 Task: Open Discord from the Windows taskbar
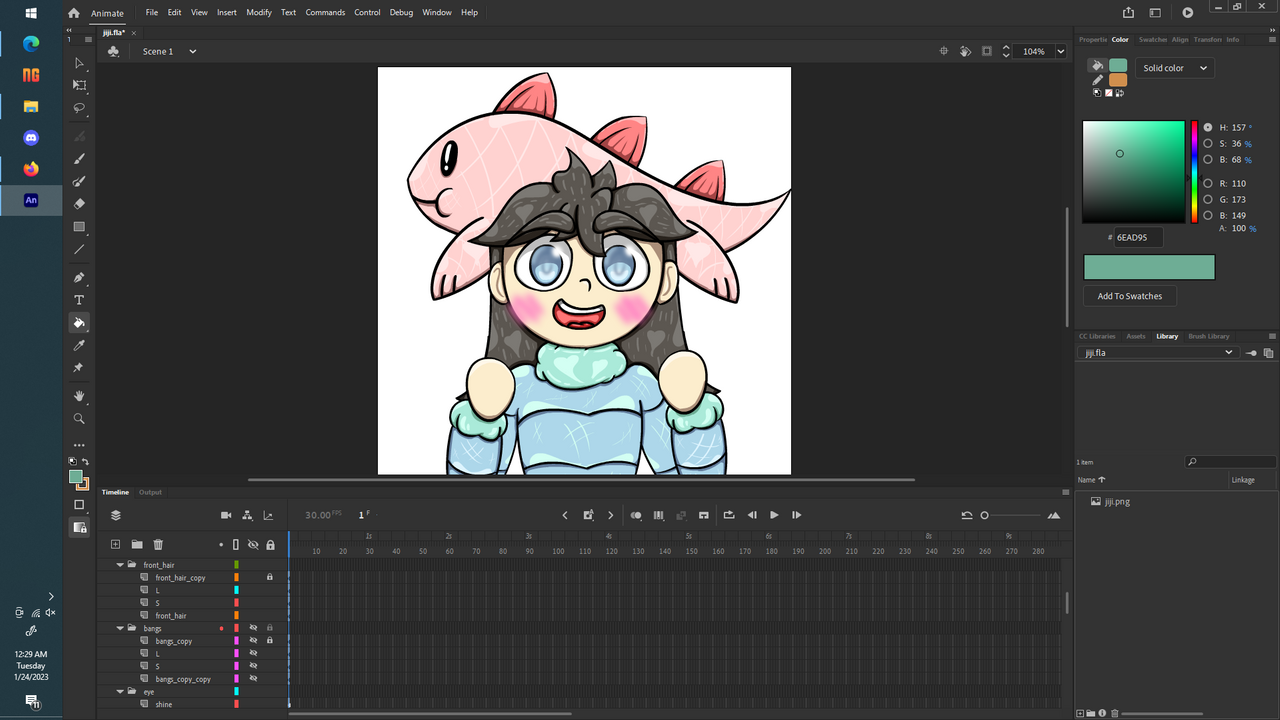tap(31, 137)
